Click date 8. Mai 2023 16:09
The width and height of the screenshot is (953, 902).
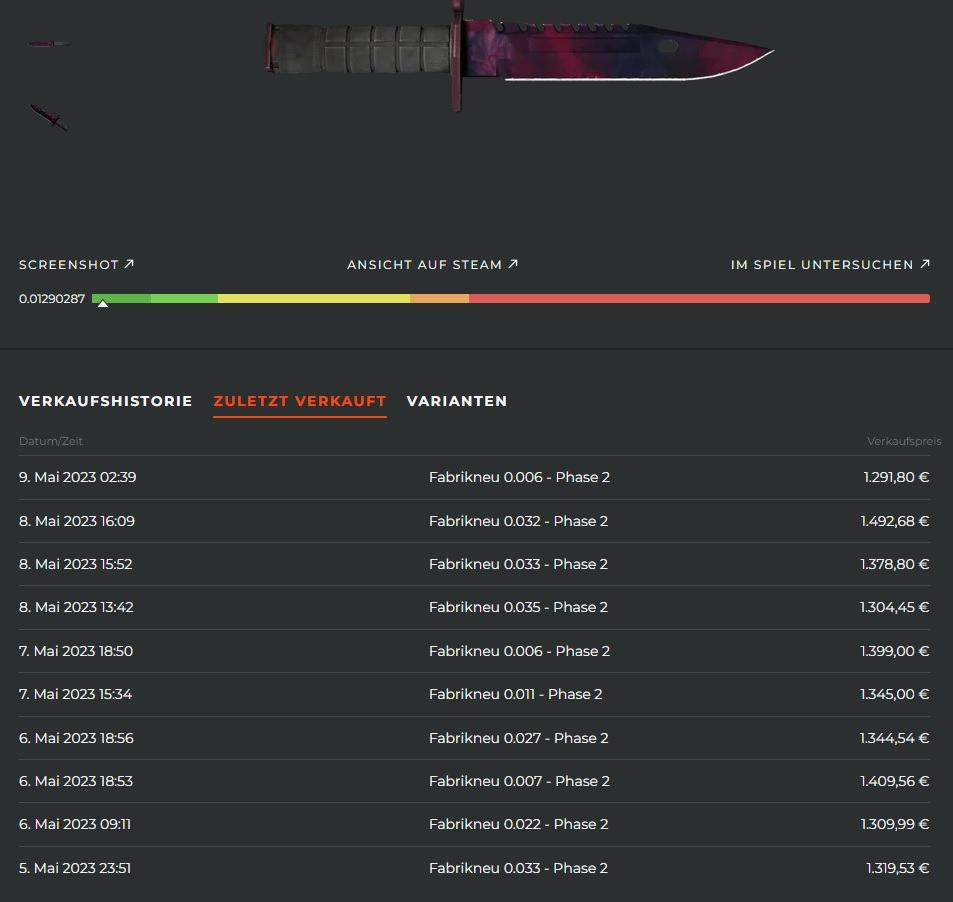pyautogui.click(x=77, y=521)
